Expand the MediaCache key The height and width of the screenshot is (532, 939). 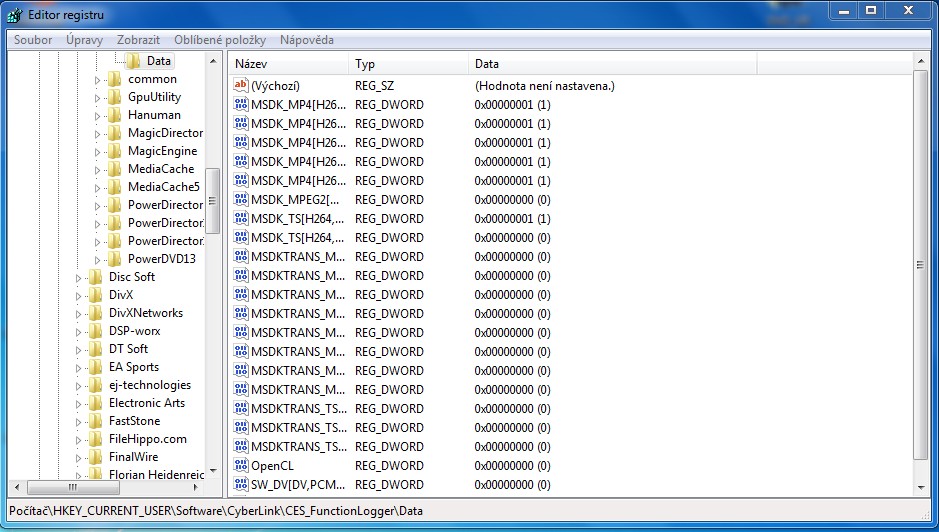97,170
